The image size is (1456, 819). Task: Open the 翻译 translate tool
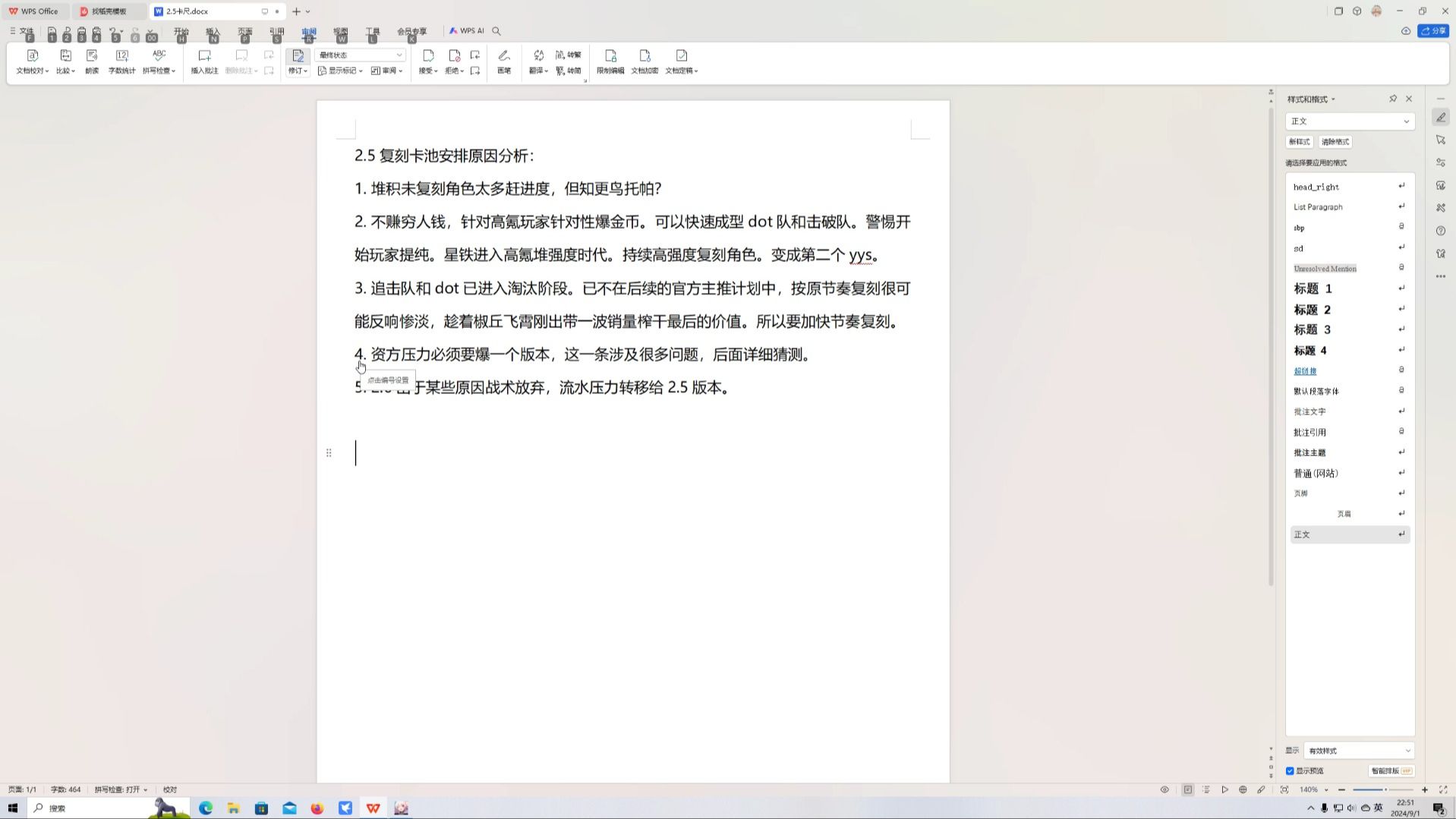click(538, 61)
